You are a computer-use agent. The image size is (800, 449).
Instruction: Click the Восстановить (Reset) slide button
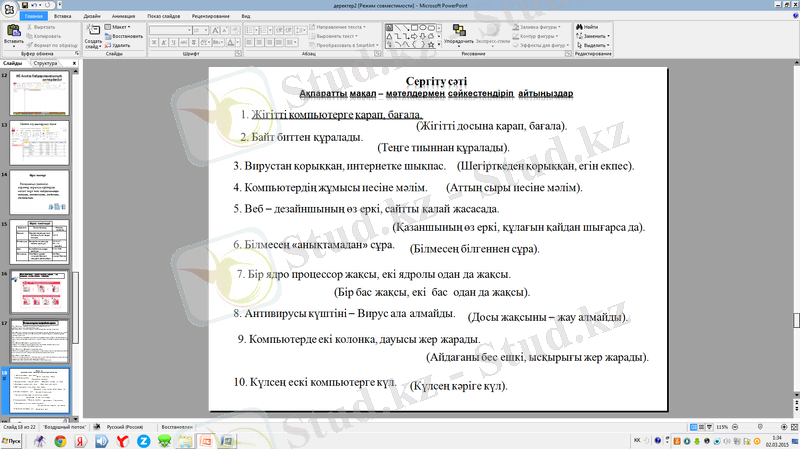click(124, 36)
